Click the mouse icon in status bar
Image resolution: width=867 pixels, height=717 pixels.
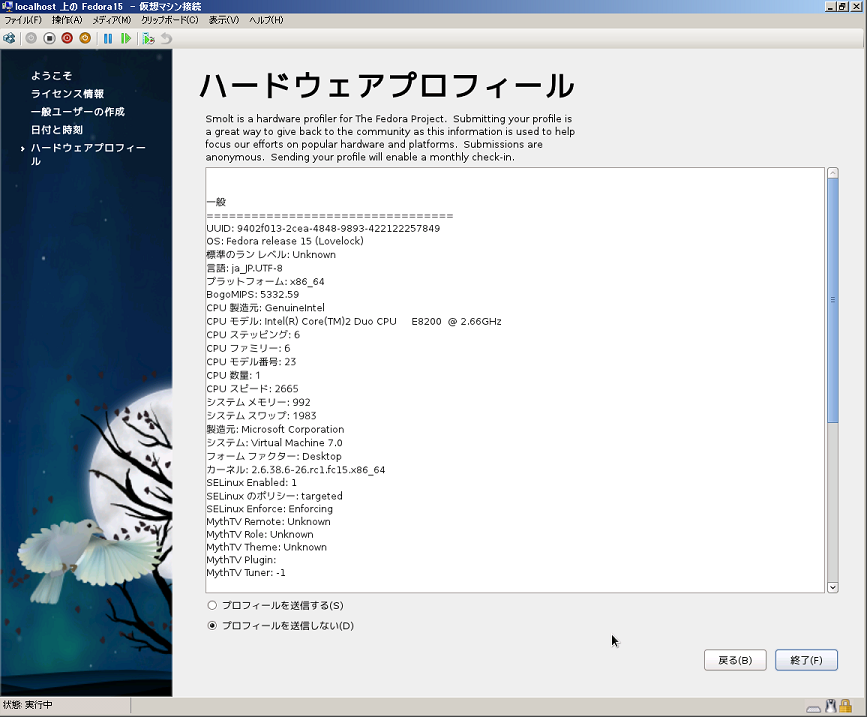point(830,706)
